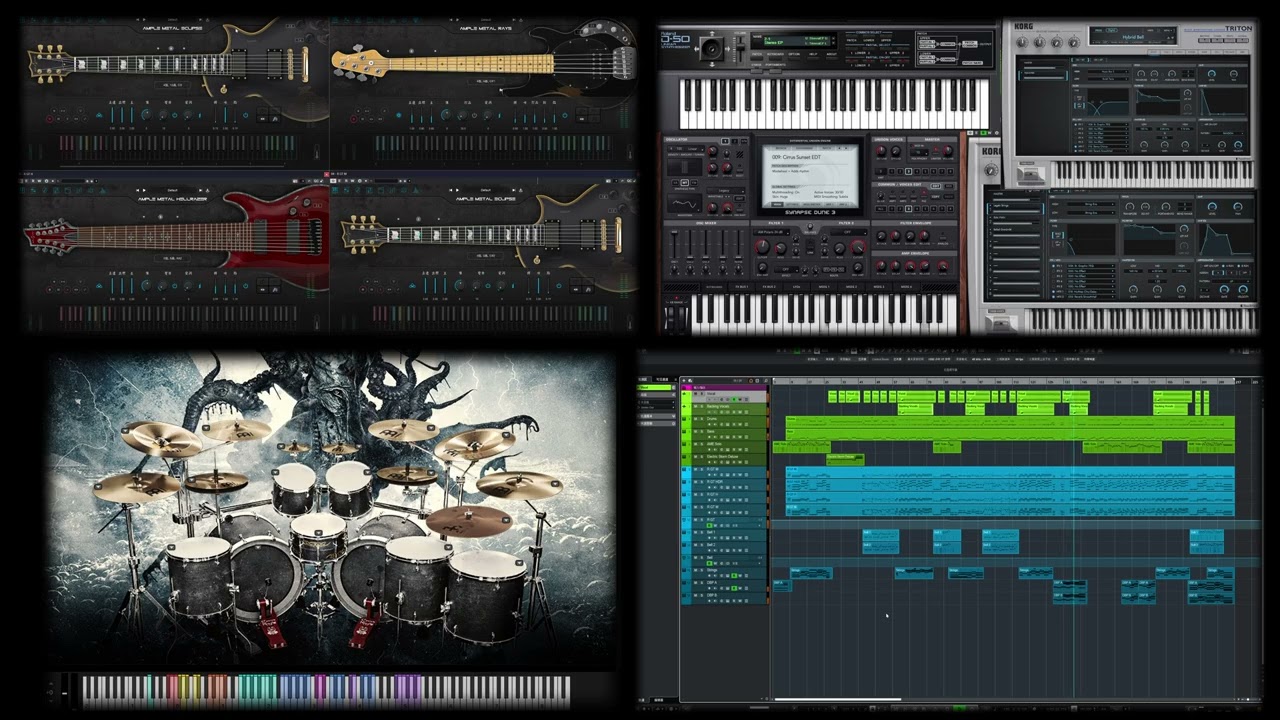Click the Add Track plus icon in DAW
The width and height of the screenshot is (1280, 720).
pos(684,381)
